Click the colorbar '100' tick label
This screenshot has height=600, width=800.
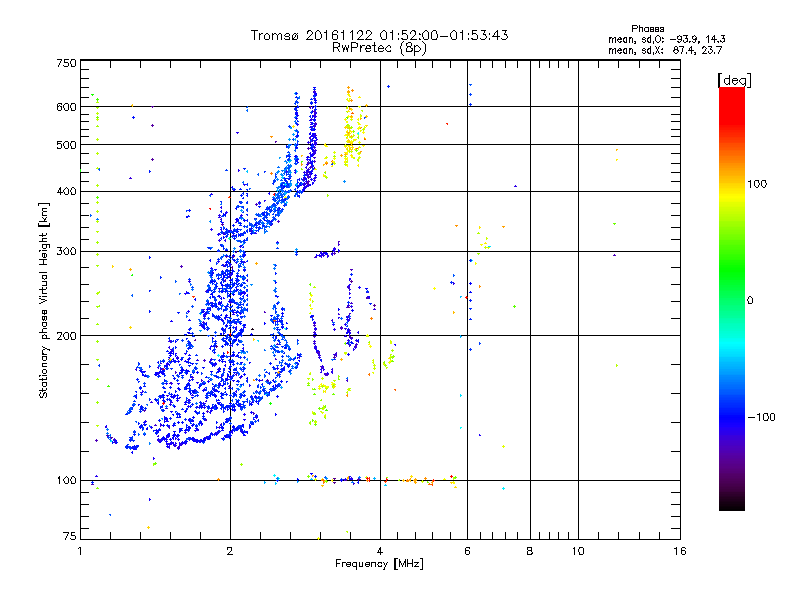[757, 184]
